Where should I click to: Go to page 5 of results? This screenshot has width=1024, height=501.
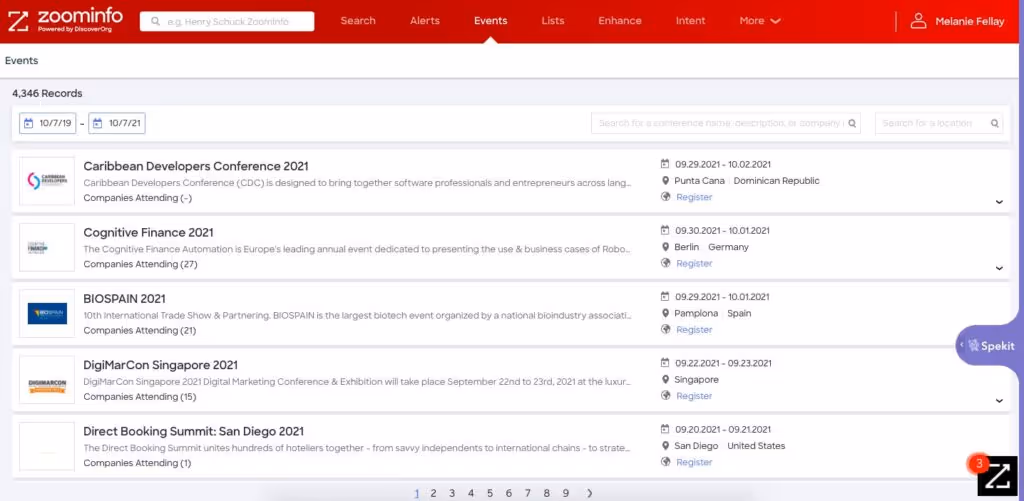(490, 493)
